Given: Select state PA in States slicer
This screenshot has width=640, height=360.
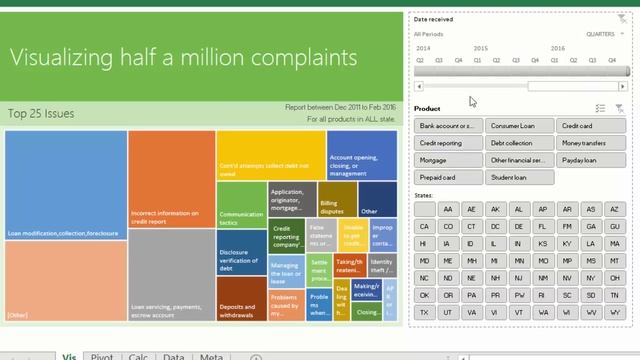Looking at the screenshot, I should click(472, 295).
